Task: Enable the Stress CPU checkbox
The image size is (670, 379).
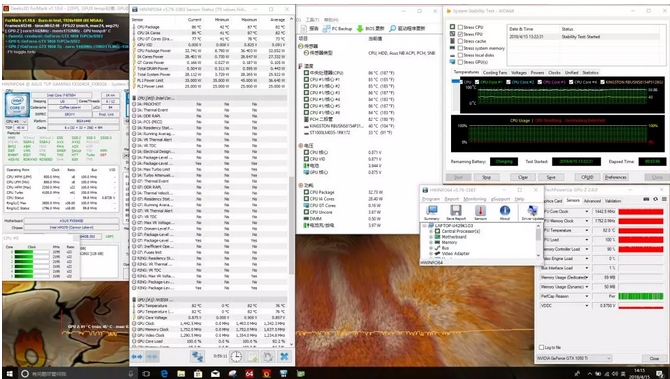Action: [460, 27]
